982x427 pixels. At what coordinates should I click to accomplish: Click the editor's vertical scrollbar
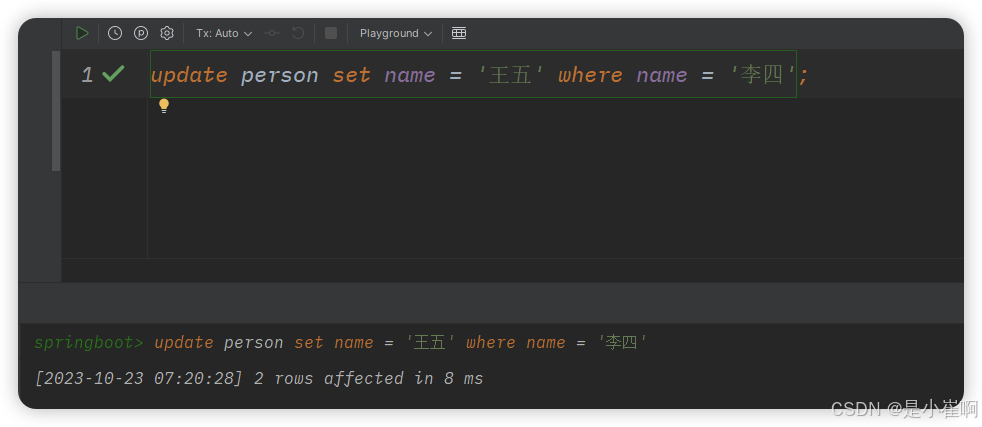point(56,111)
